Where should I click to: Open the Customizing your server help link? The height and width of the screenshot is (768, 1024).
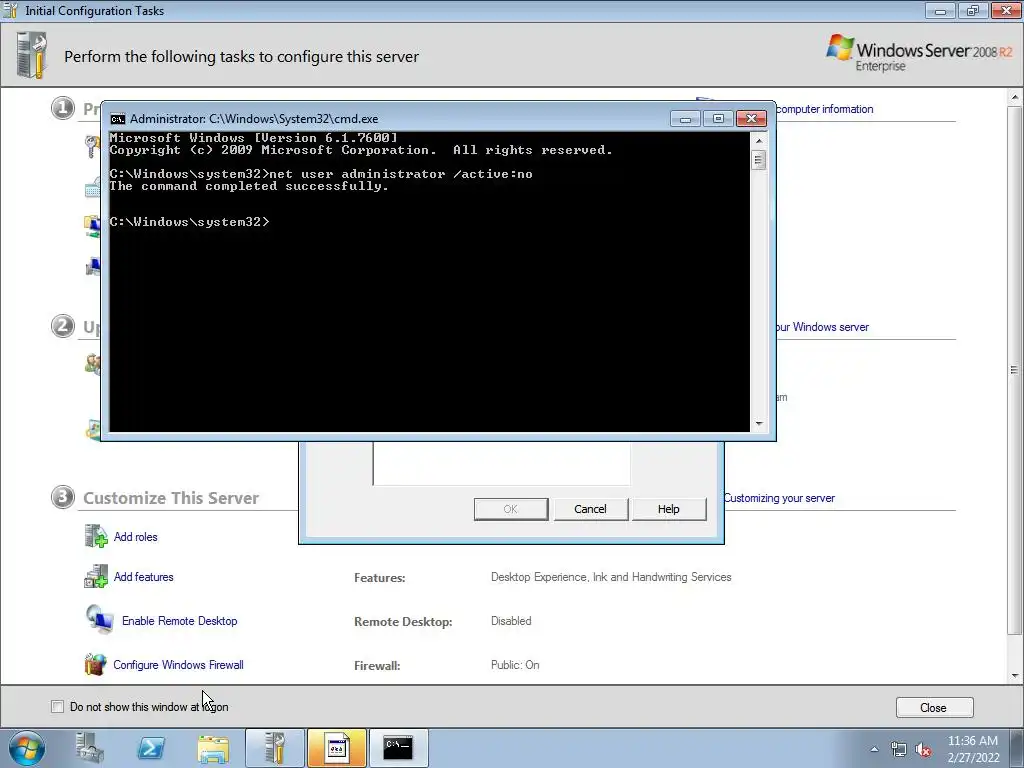click(x=779, y=498)
